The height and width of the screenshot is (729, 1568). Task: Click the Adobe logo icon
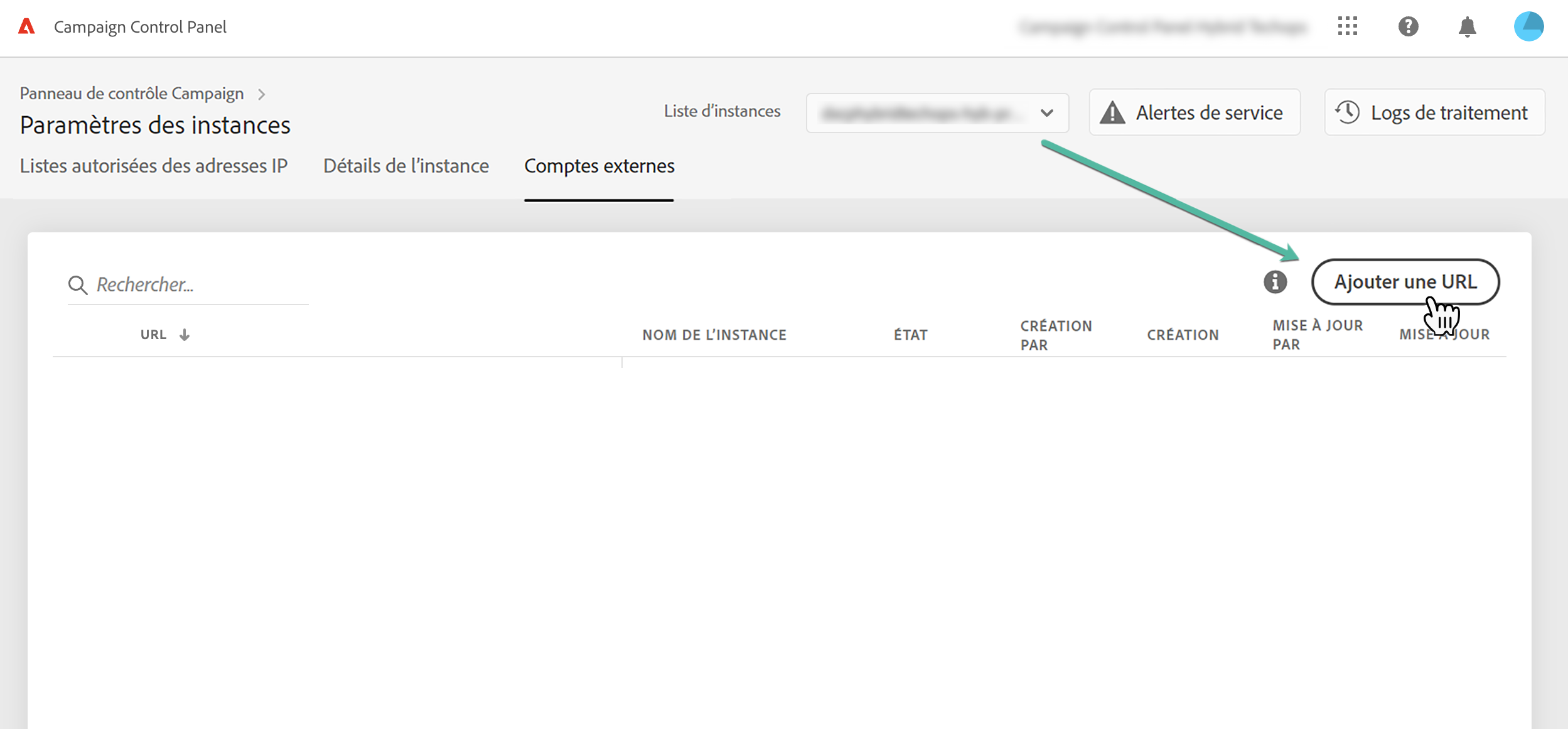click(26, 26)
